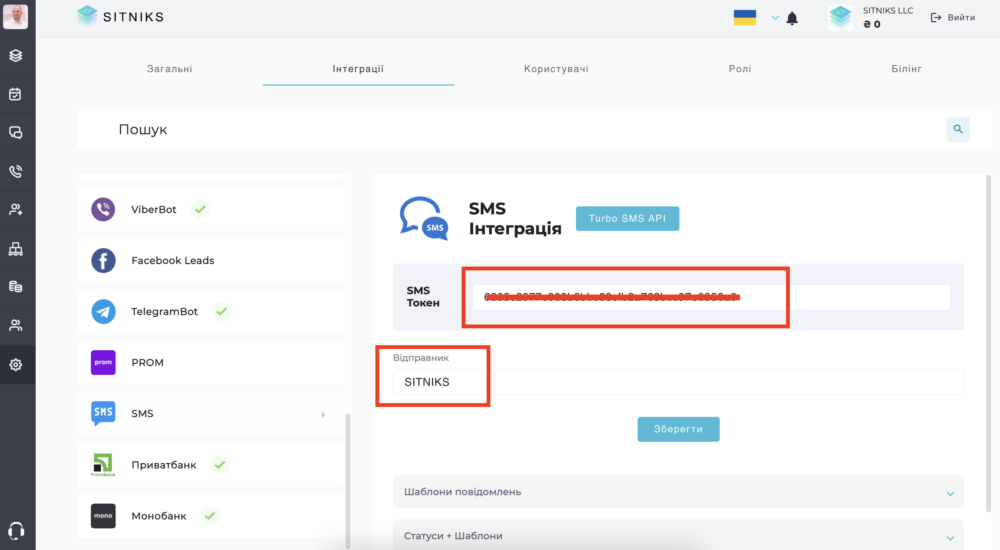Click the SMS row arrow
This screenshot has height=550, width=1000.
(323, 415)
